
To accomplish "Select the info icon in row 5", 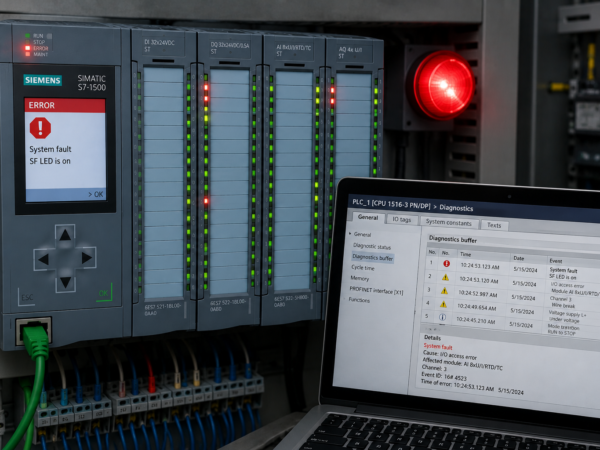I will click(x=442, y=317).
